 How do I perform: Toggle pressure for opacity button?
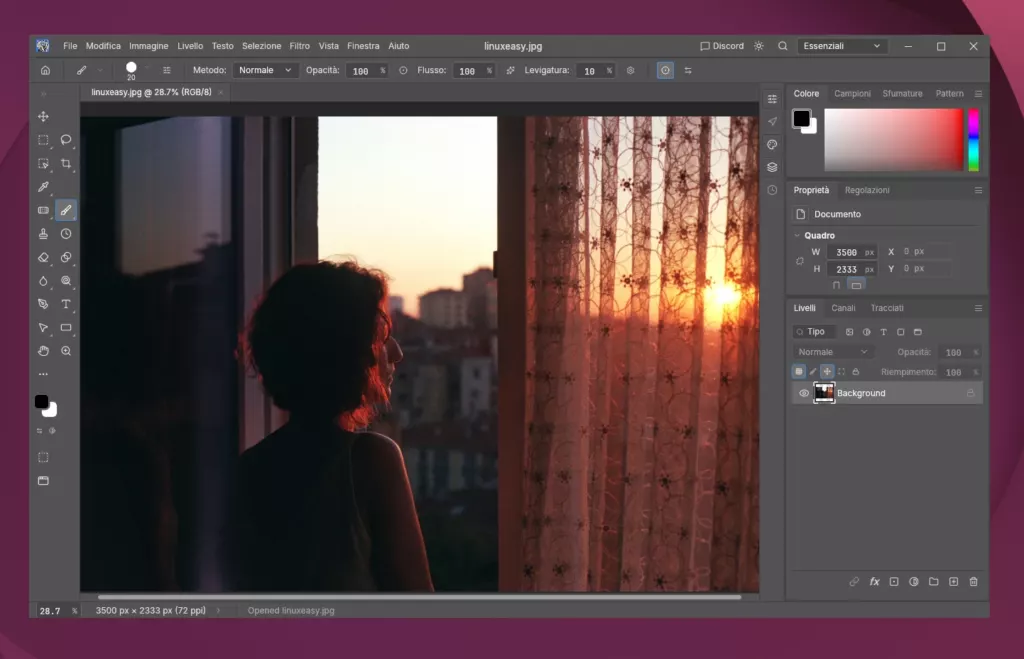point(403,71)
